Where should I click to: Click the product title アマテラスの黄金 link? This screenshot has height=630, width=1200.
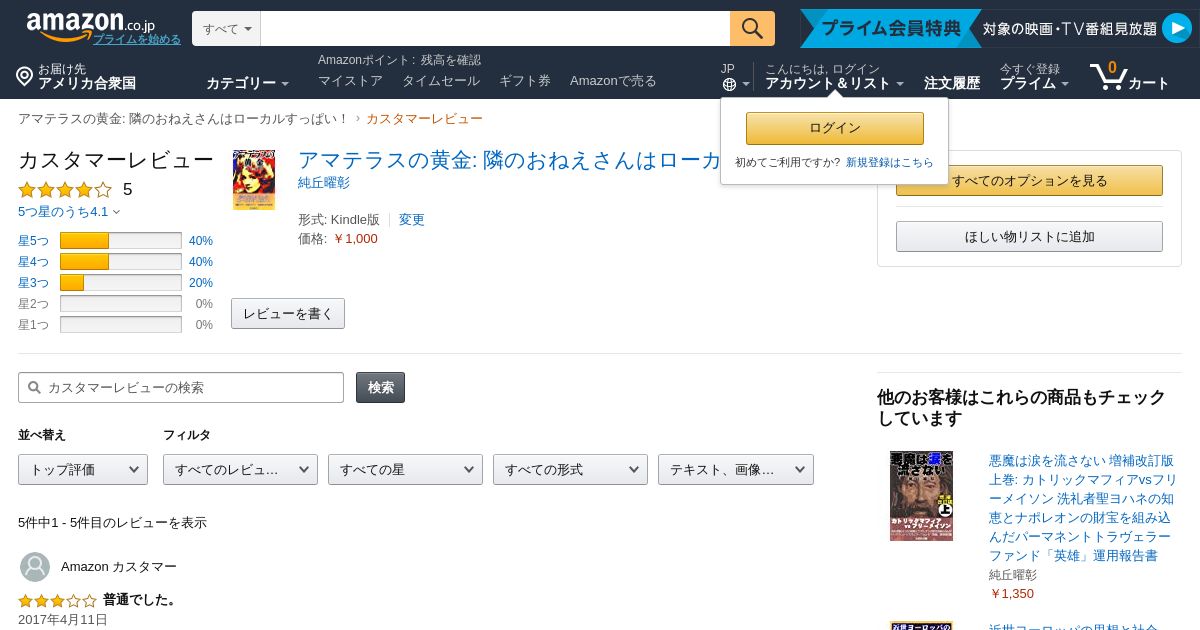[510, 160]
